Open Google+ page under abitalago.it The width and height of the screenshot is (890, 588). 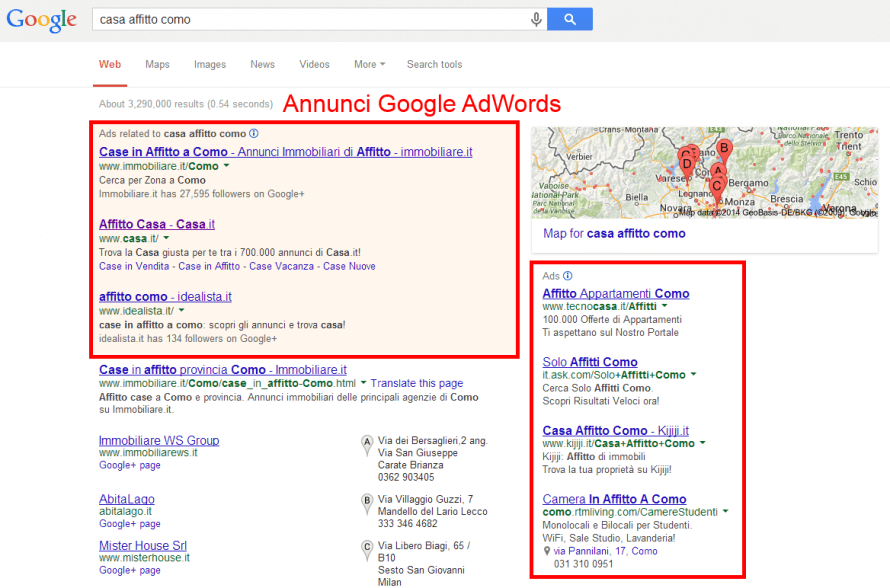tap(129, 524)
